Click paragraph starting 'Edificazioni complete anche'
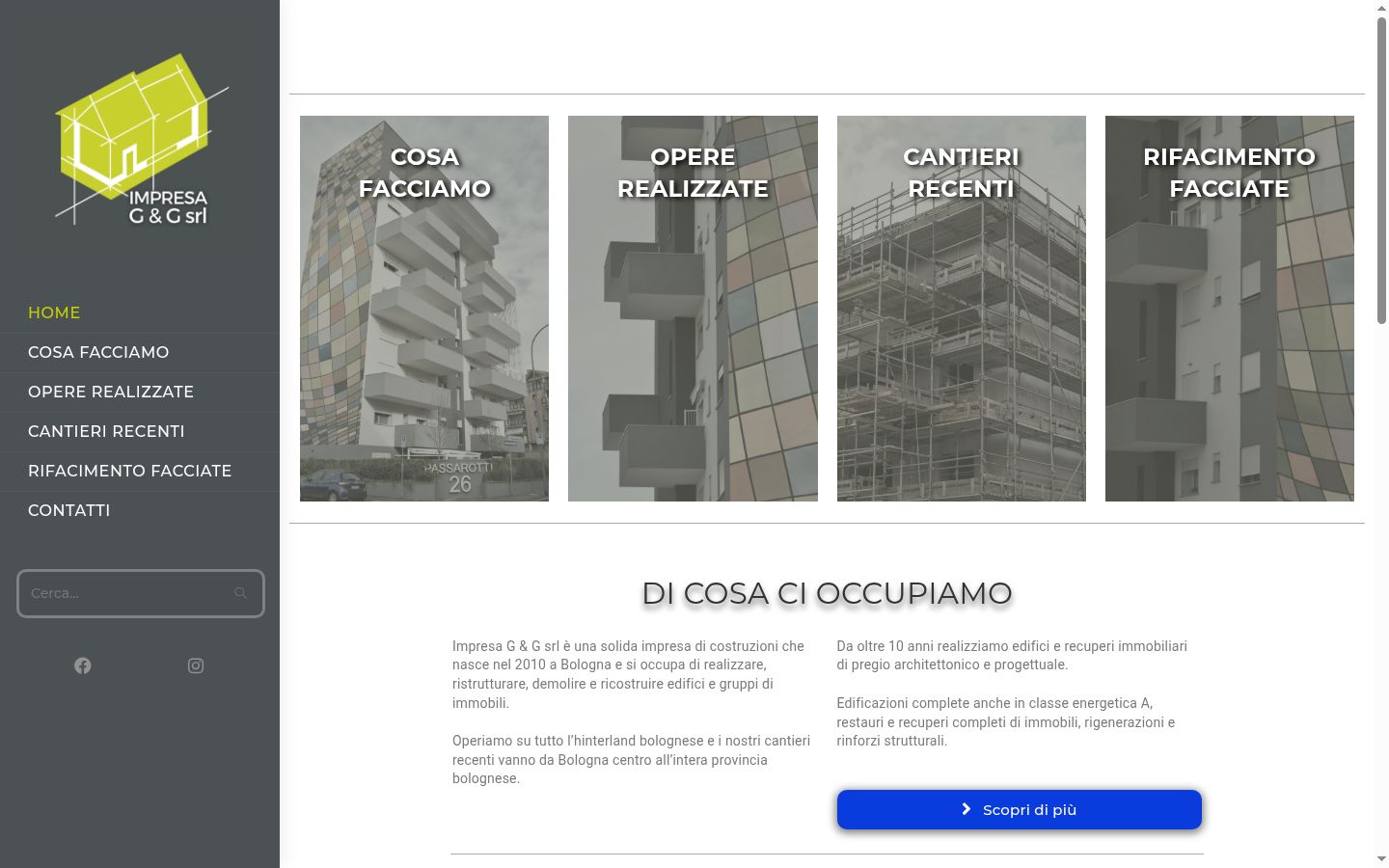Image resolution: width=1389 pixels, height=868 pixels. 1008,722
